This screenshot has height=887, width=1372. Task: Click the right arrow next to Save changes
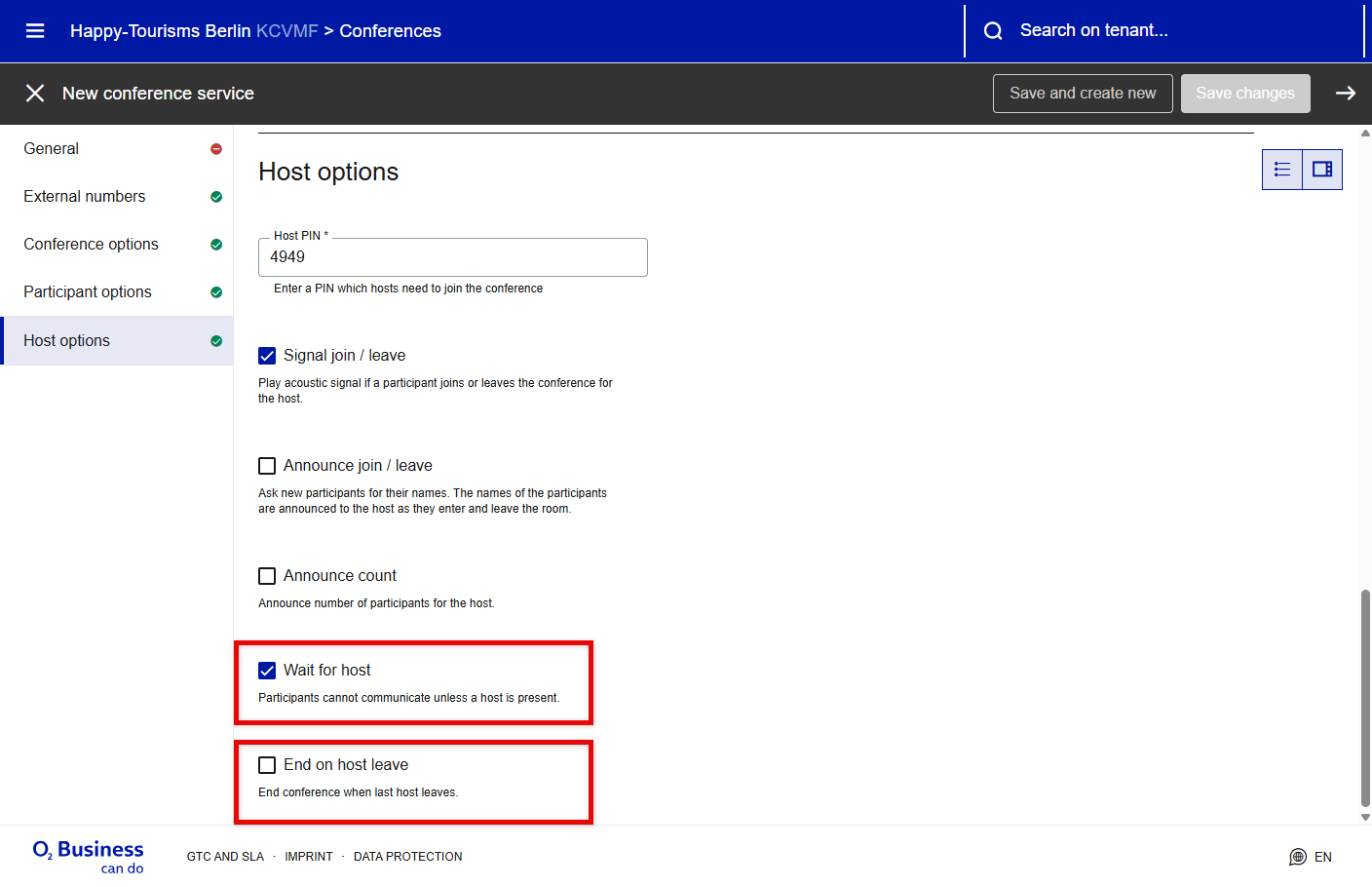click(1345, 94)
